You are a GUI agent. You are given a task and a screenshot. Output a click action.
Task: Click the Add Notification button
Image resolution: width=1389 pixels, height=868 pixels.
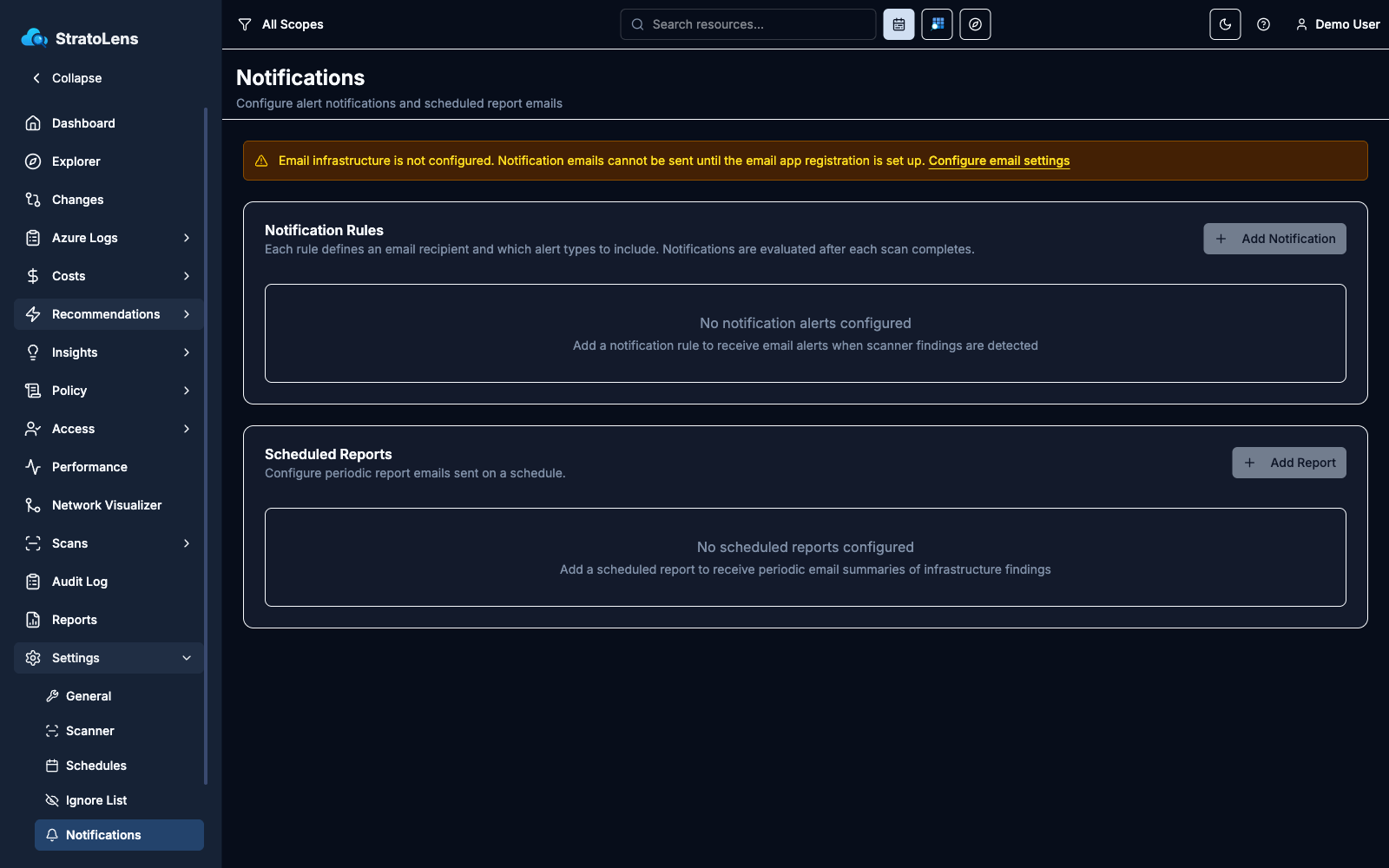[1274, 239]
